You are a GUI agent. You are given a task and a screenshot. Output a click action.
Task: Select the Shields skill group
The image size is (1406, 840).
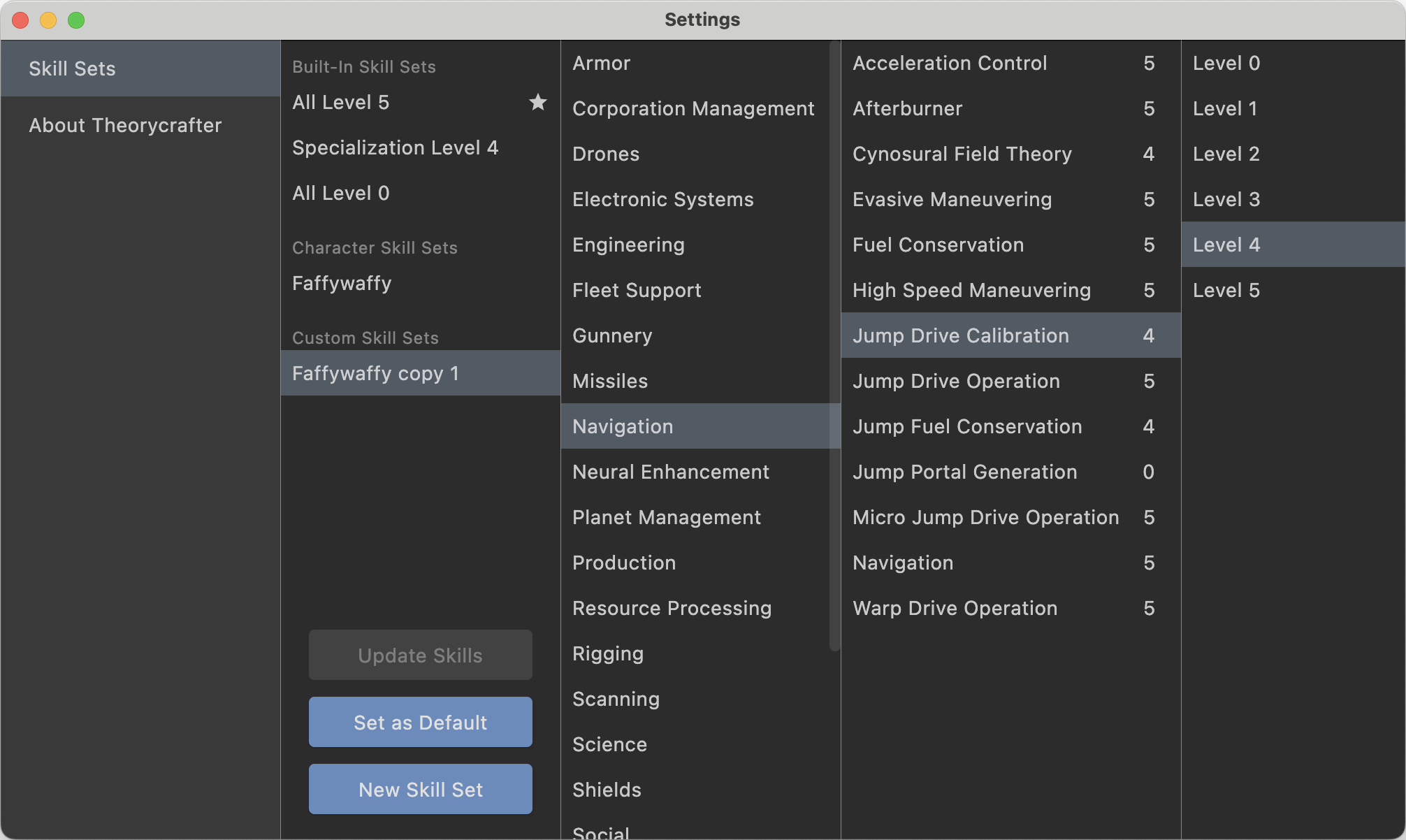pos(607,790)
